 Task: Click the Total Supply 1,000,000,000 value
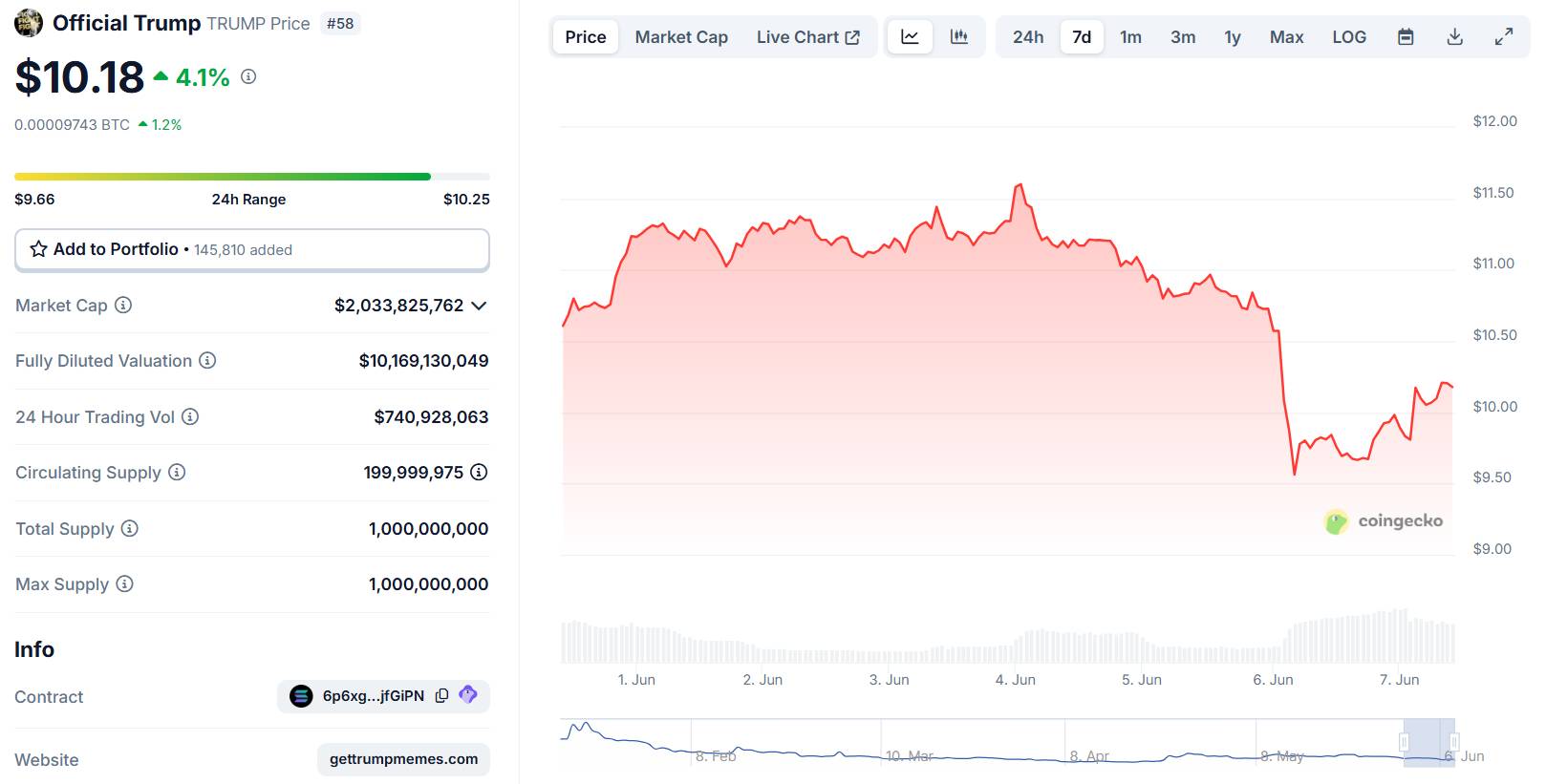click(x=428, y=529)
